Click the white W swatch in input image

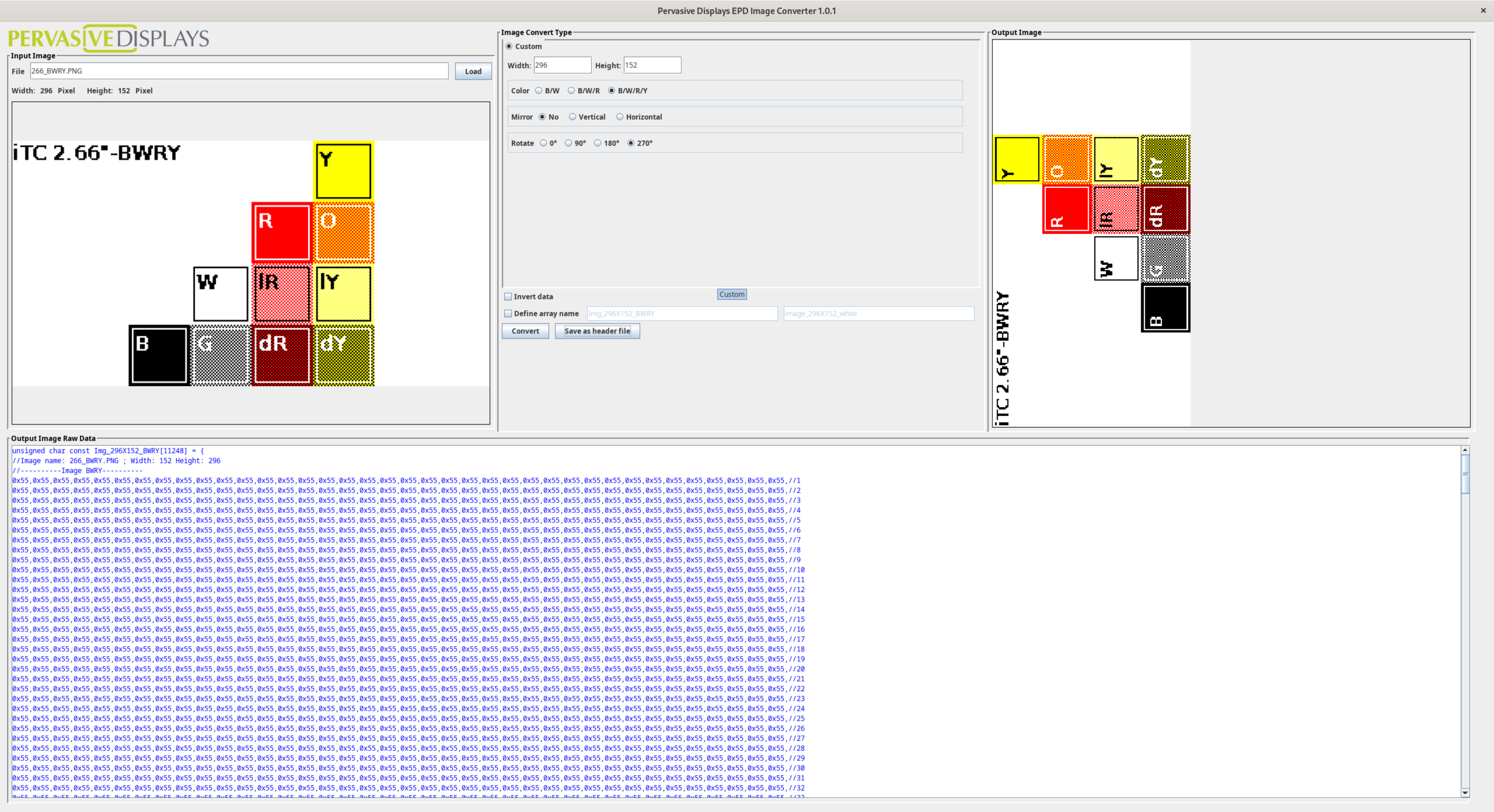click(220, 294)
